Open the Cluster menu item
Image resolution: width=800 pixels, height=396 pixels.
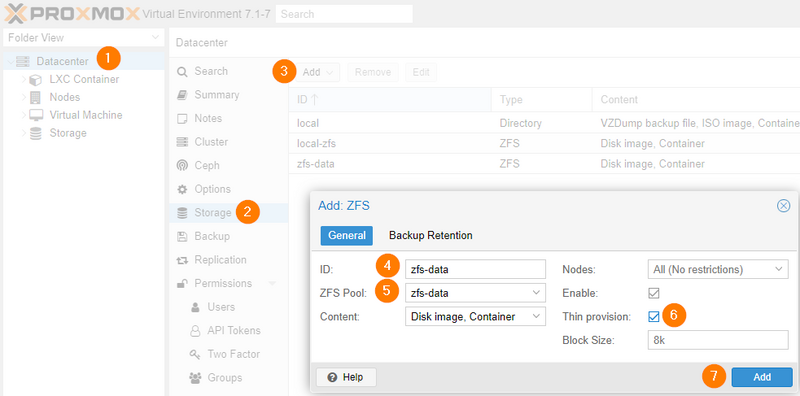(x=229, y=142)
